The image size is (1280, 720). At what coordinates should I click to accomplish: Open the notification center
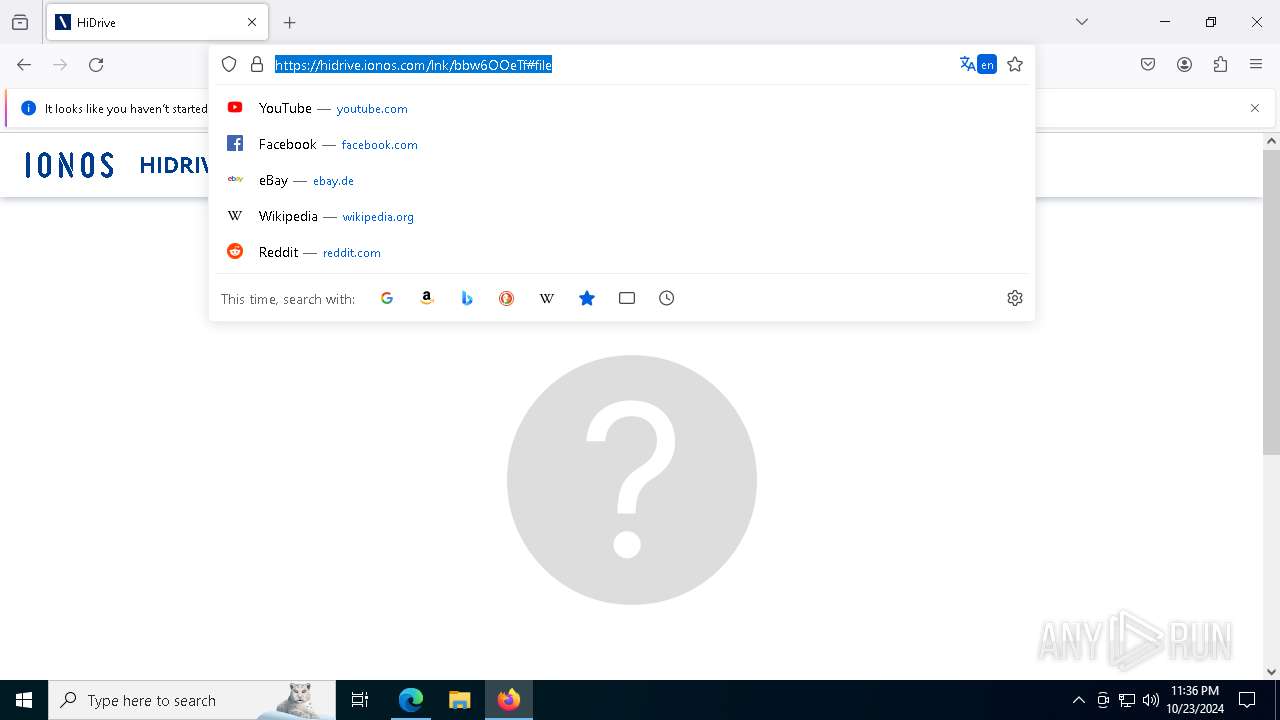pyautogui.click(x=1247, y=700)
